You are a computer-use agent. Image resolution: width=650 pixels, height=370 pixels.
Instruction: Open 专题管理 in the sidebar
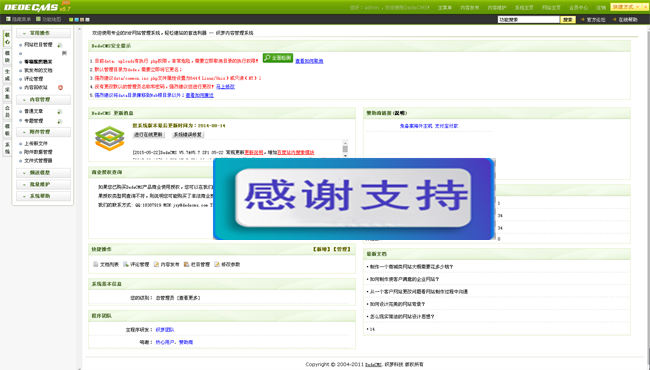click(x=34, y=121)
